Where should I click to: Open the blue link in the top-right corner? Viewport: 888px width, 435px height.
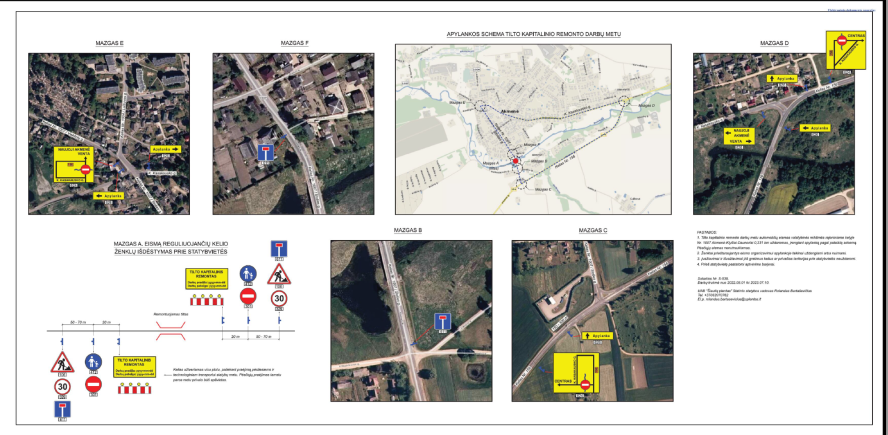pos(852,10)
